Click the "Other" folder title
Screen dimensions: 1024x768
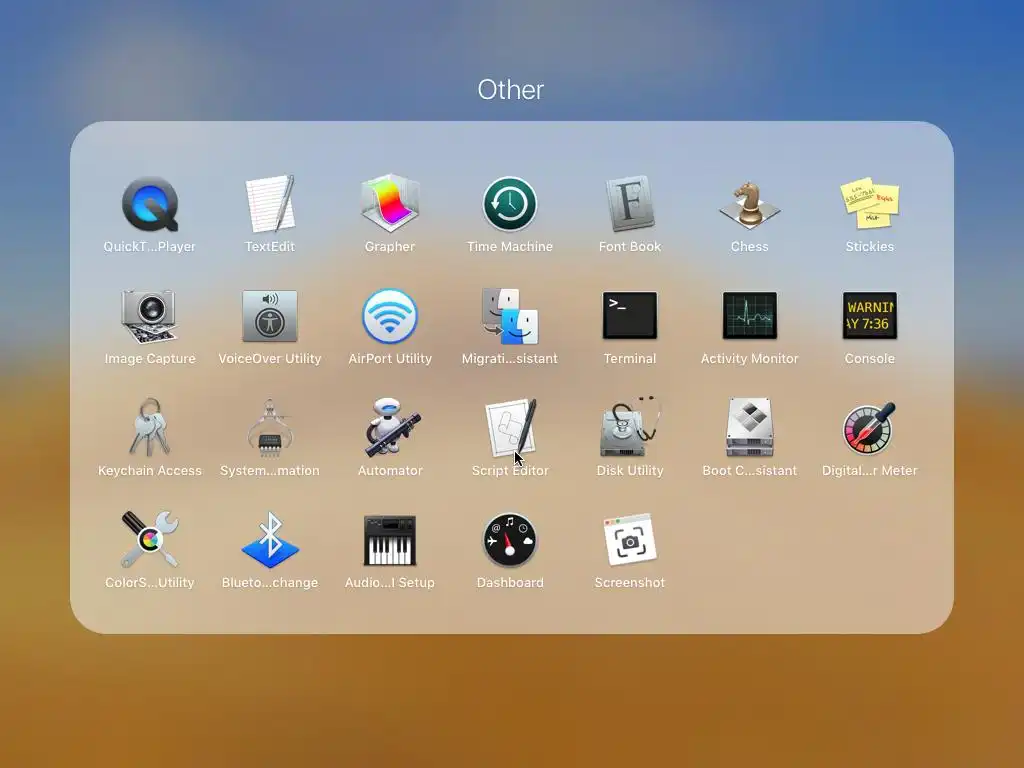pyautogui.click(x=511, y=90)
